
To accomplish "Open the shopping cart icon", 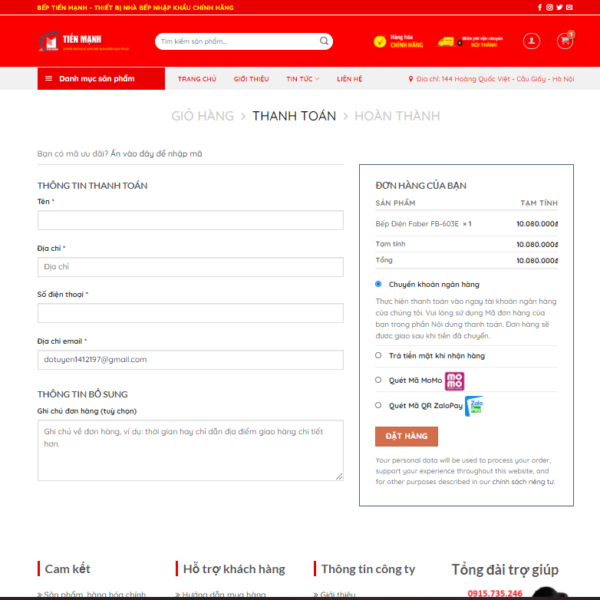I will click(565, 41).
